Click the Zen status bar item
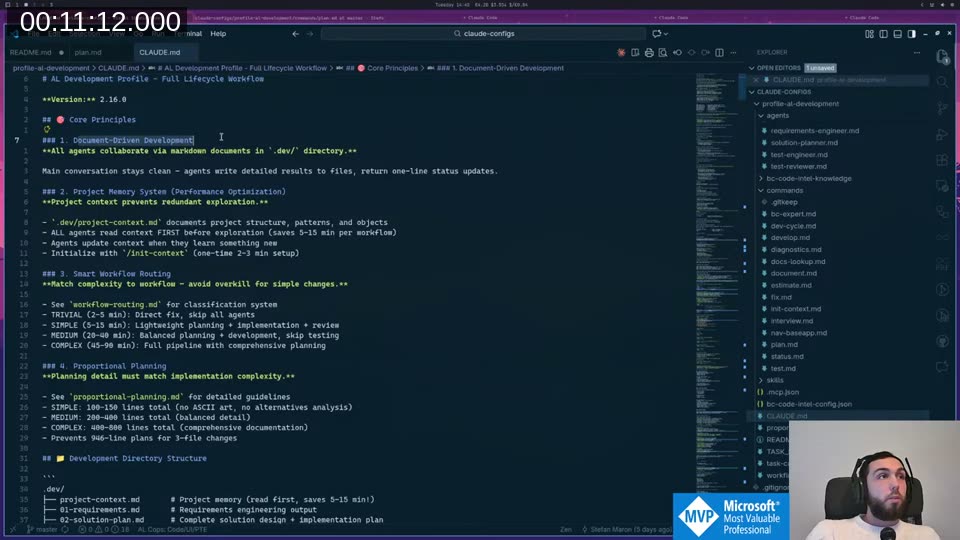The width and height of the screenshot is (960, 540). click(566, 530)
